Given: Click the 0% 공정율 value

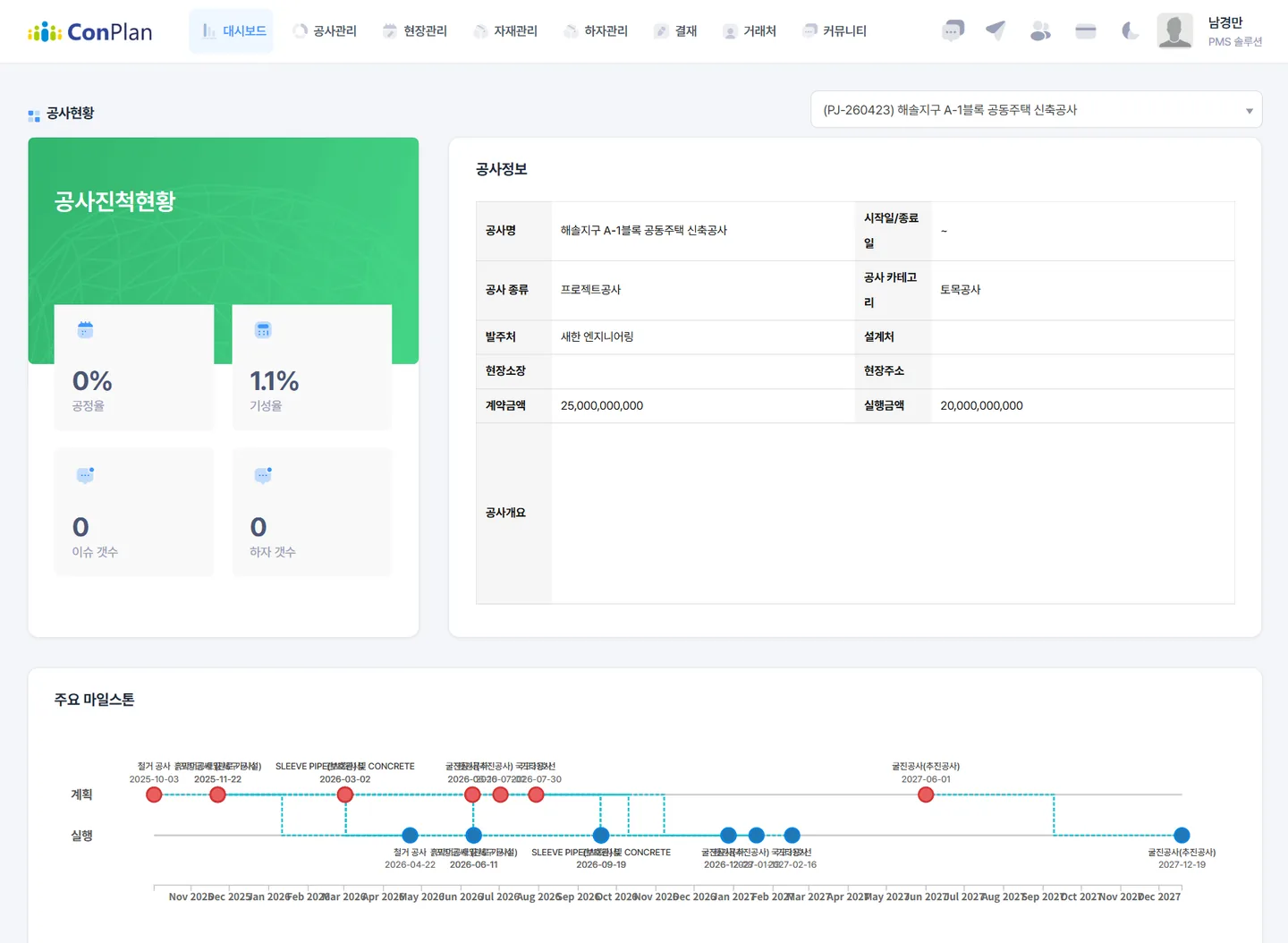Looking at the screenshot, I should click(92, 381).
